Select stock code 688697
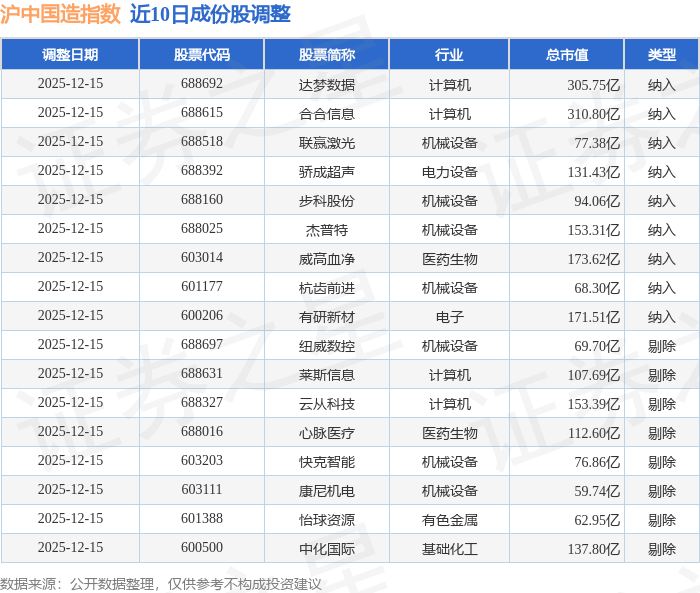Image resolution: width=700 pixels, height=593 pixels. tap(202, 345)
